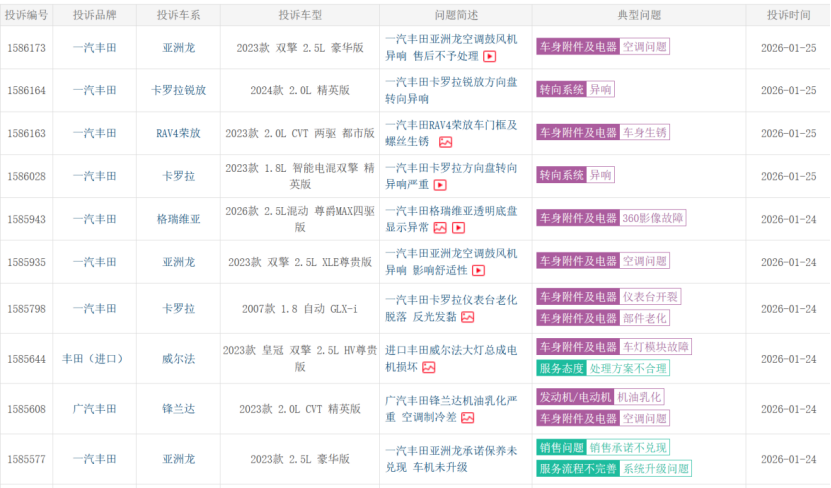831x488 pixels.
Task: Click the 典型问题 column header
Action: click(x=639, y=15)
